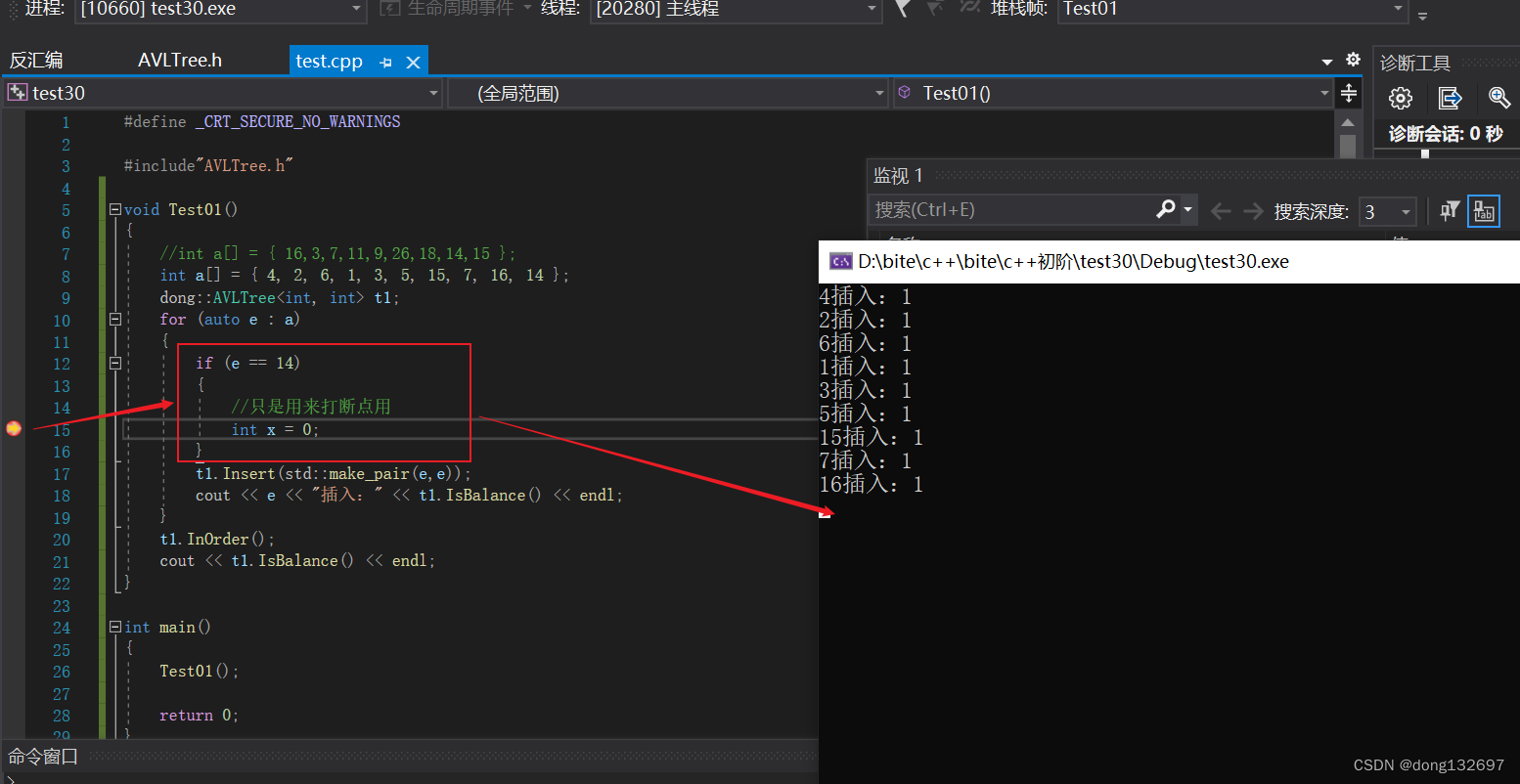The image size is (1520, 784).
Task: Switch to the AVLTree.h tab
Action: [180, 61]
